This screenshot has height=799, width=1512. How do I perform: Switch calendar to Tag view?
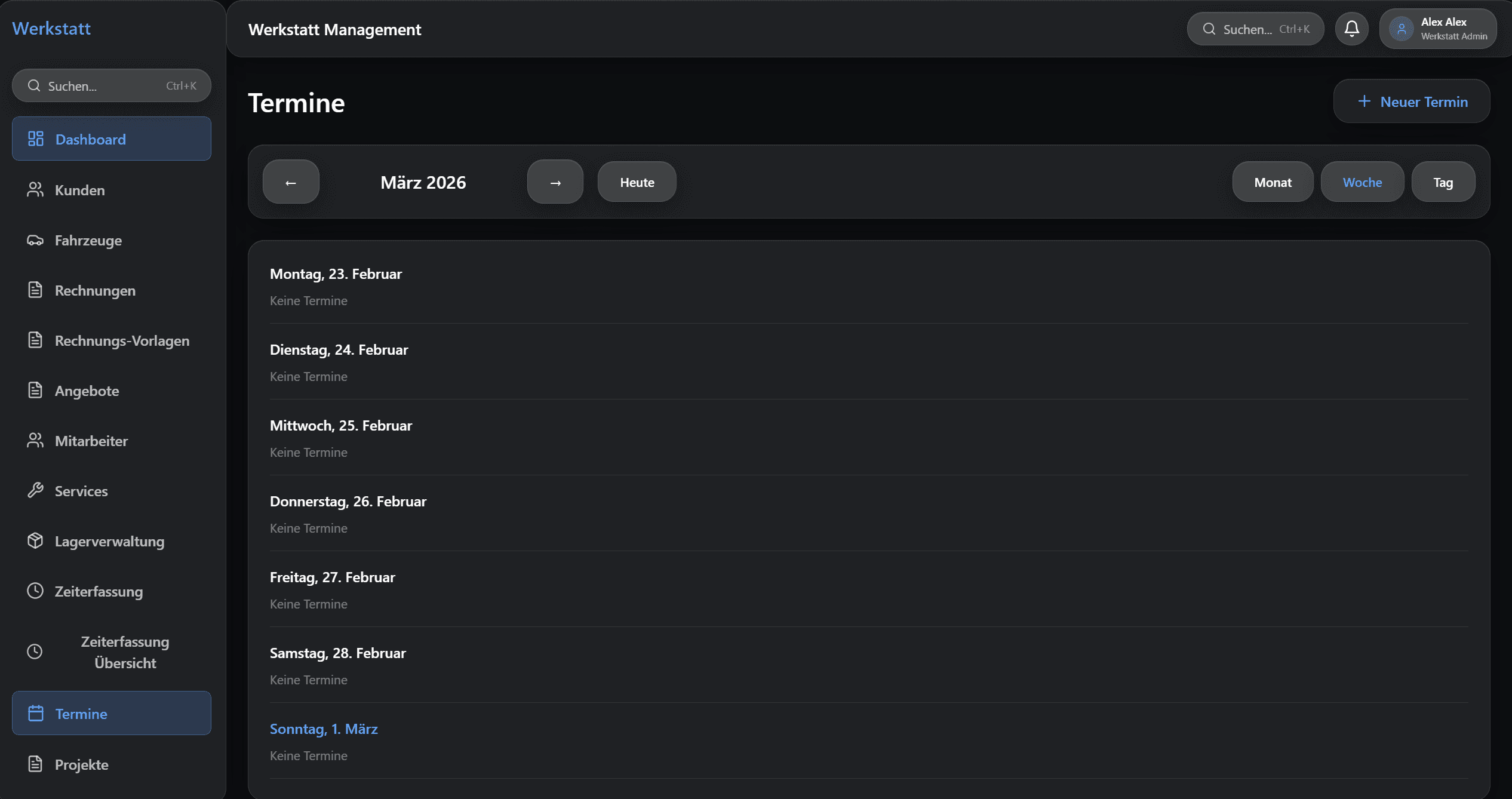coord(1443,182)
